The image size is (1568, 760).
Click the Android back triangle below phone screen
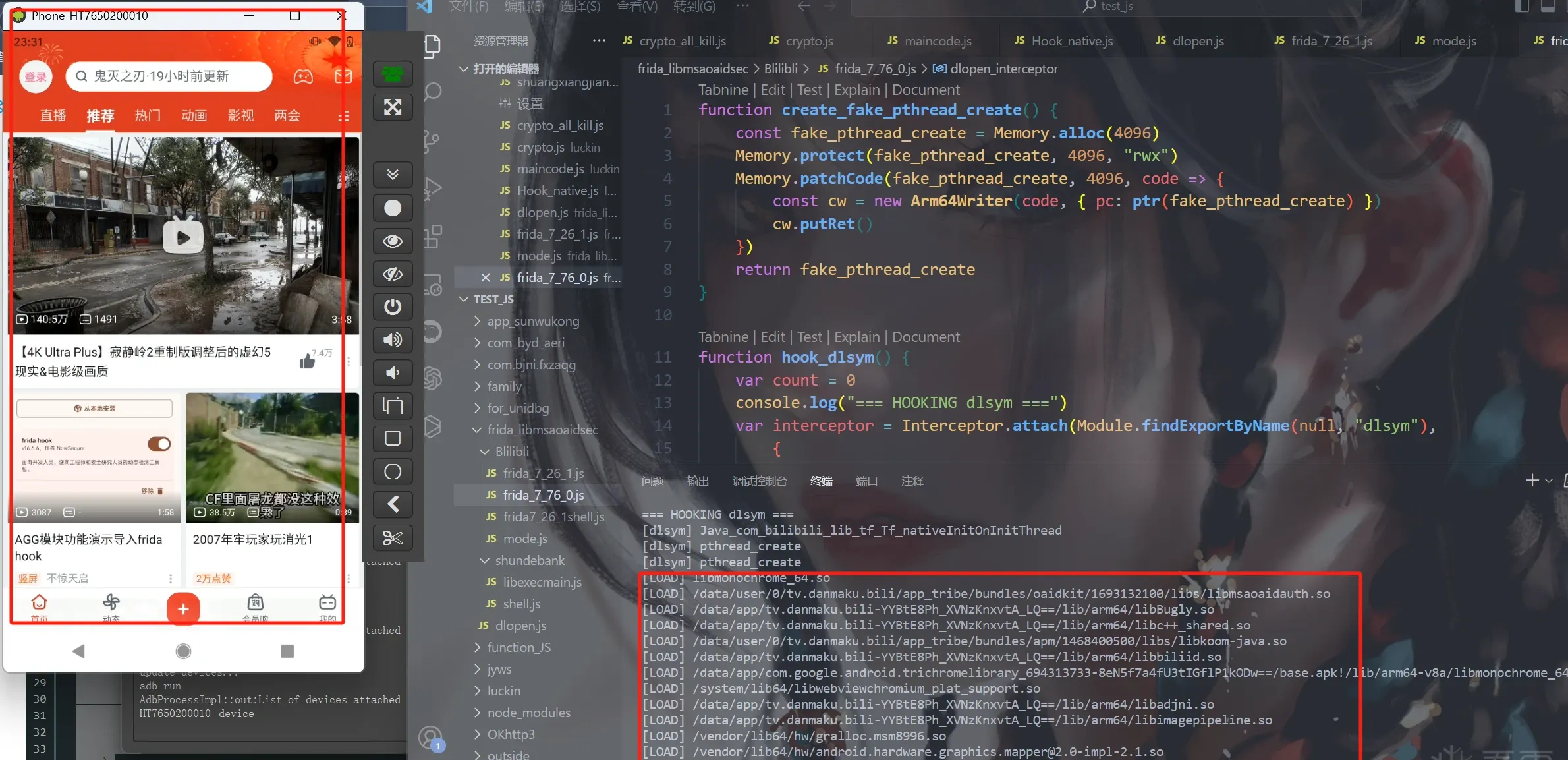coord(79,651)
